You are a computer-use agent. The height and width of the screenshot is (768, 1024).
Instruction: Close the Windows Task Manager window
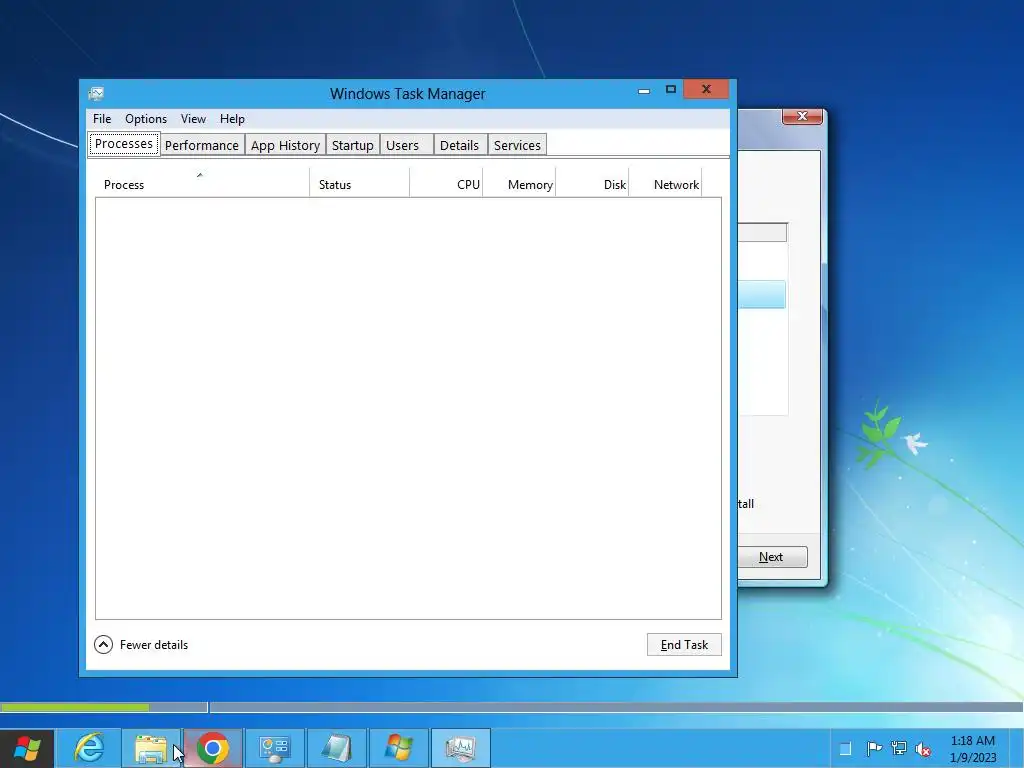[x=706, y=89]
